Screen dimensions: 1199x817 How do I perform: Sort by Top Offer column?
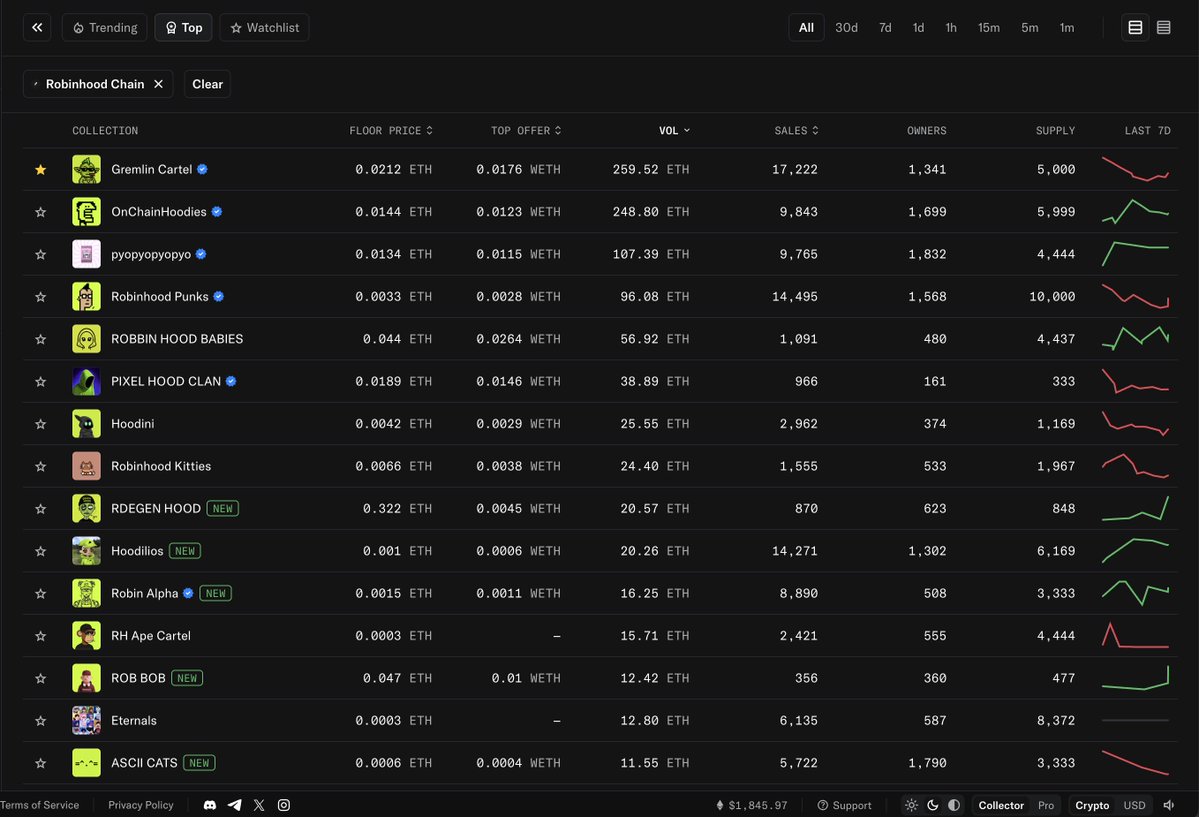pos(526,131)
